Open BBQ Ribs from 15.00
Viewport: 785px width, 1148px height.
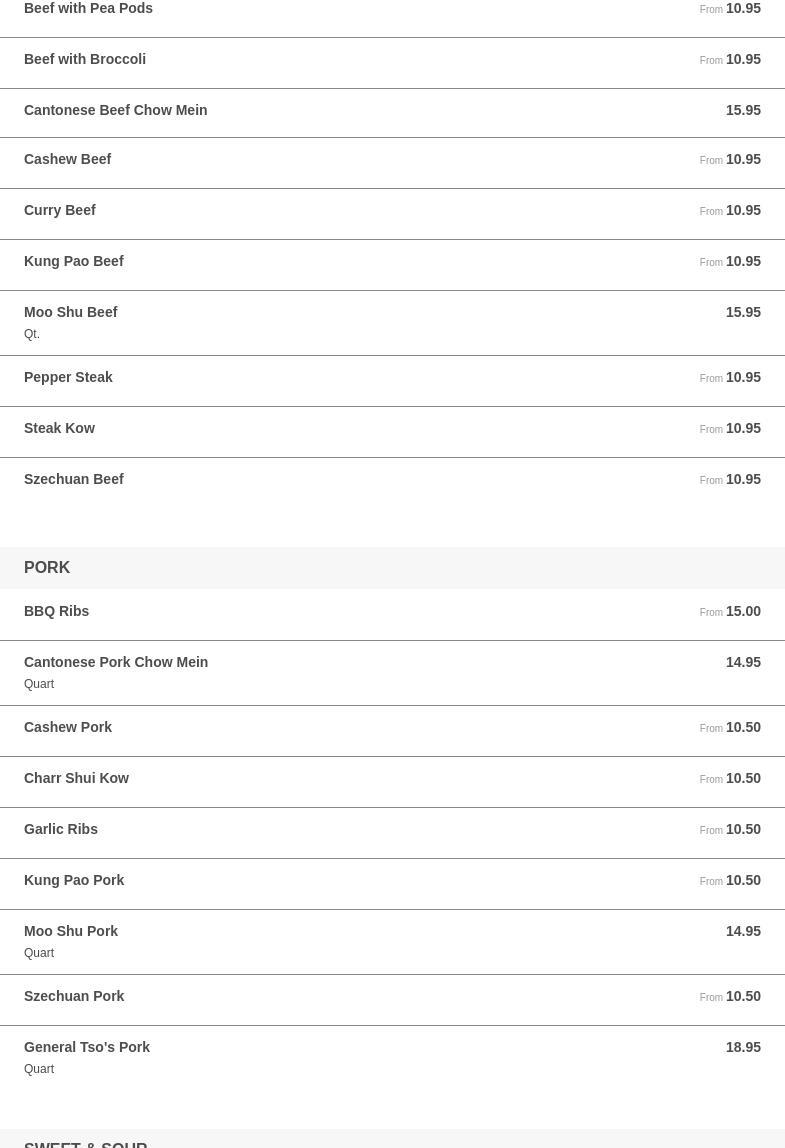pos(392,615)
